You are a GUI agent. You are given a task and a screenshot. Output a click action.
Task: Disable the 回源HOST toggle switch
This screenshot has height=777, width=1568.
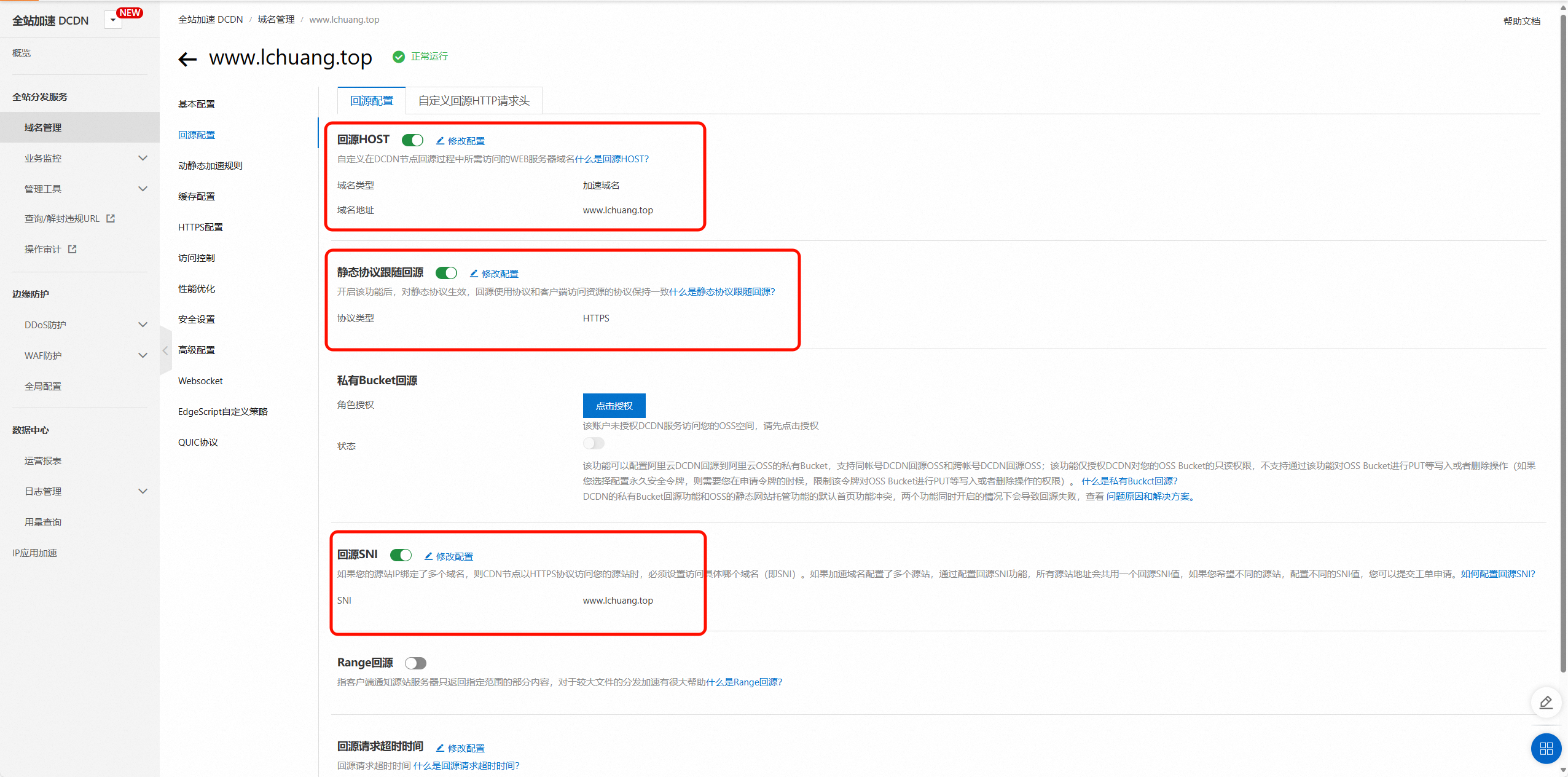[412, 140]
